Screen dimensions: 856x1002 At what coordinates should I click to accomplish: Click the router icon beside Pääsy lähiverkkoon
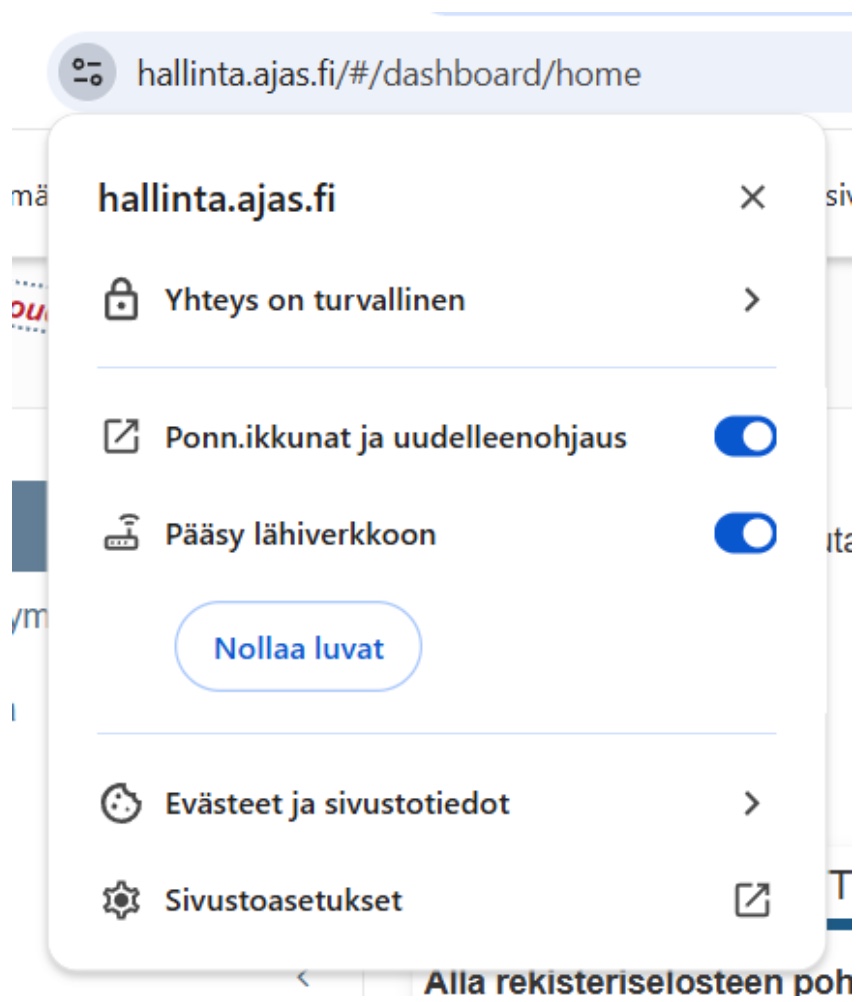[x=121, y=535]
